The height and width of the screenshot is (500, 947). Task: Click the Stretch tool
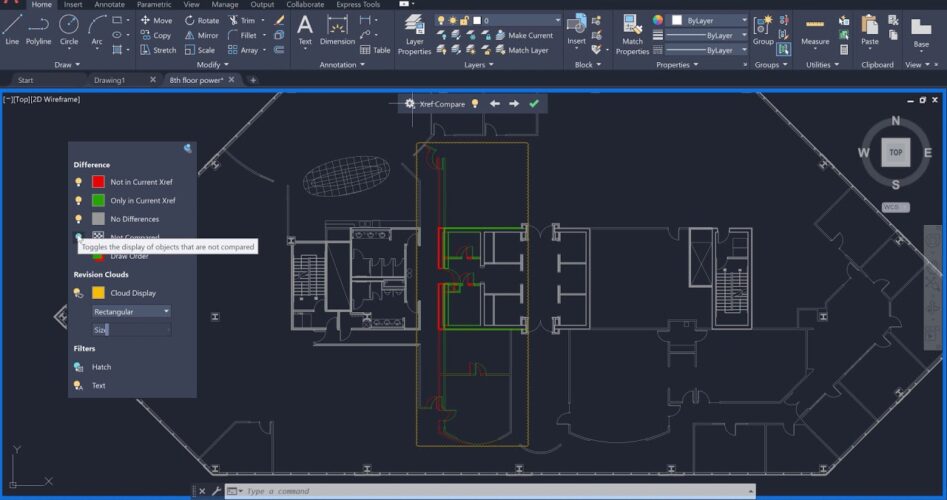(x=158, y=50)
